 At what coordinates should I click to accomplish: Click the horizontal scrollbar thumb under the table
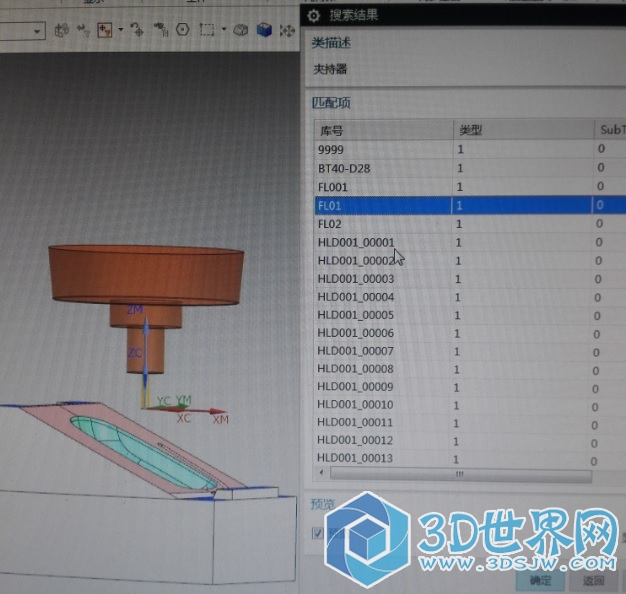[x=460, y=474]
